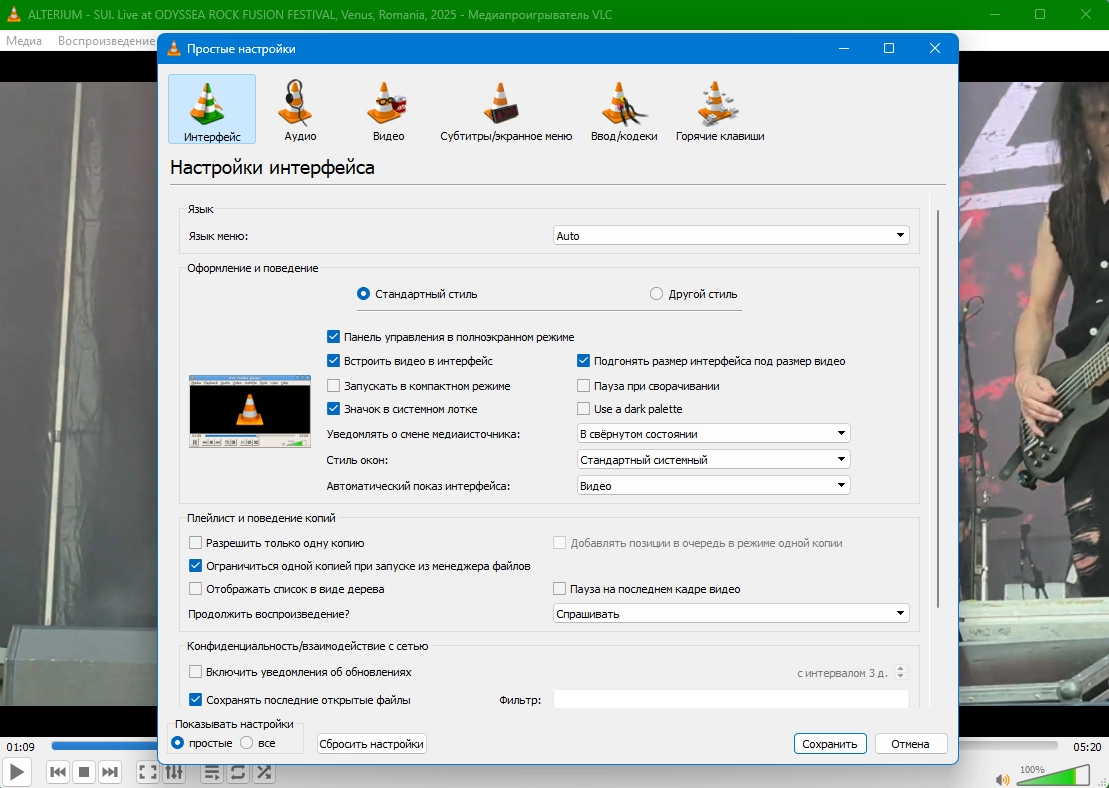
Task: Enable Пауза на последнем кадре видео
Action: coord(559,589)
